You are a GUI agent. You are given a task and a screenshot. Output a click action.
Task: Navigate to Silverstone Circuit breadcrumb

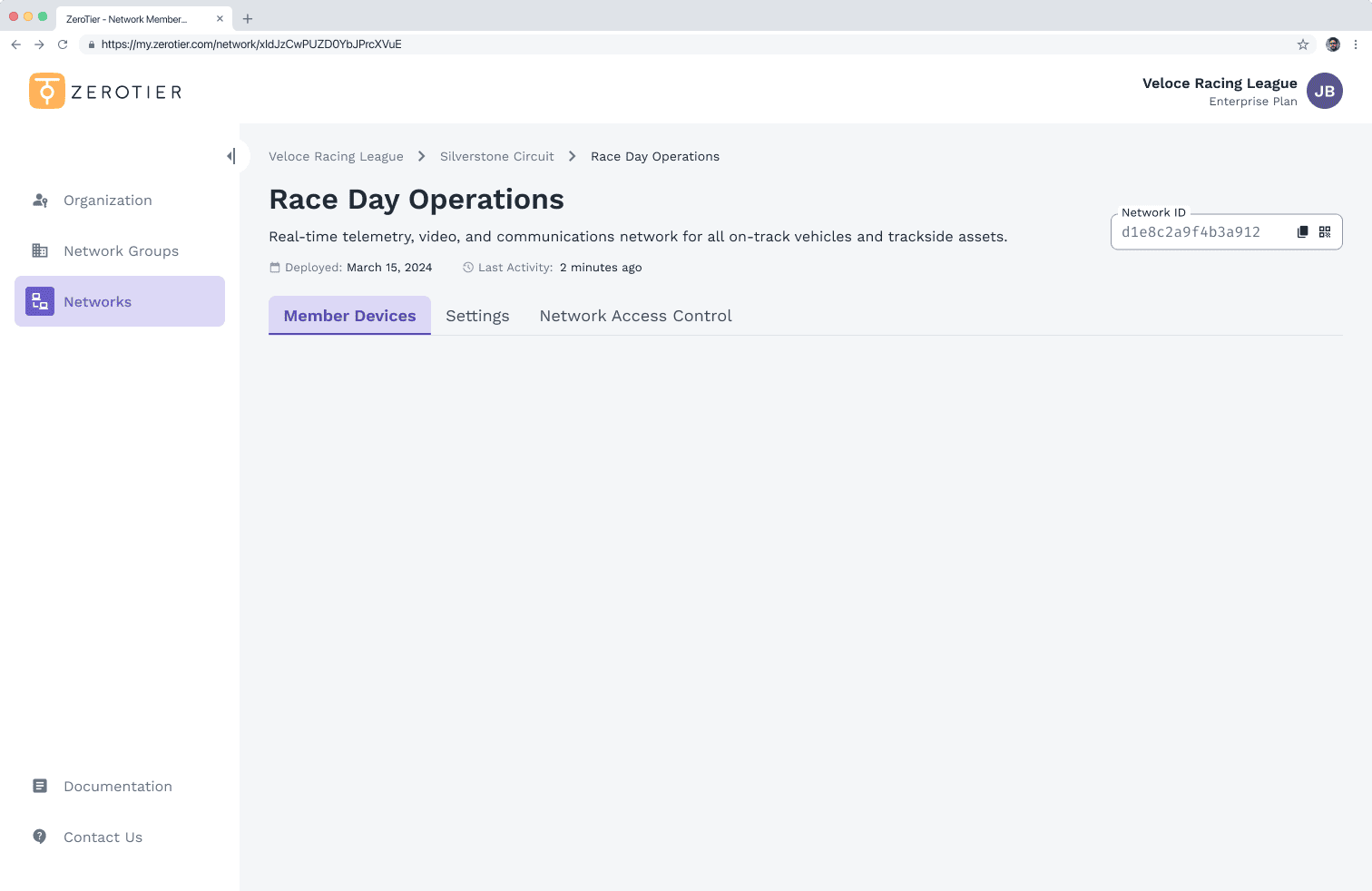pyautogui.click(x=496, y=157)
